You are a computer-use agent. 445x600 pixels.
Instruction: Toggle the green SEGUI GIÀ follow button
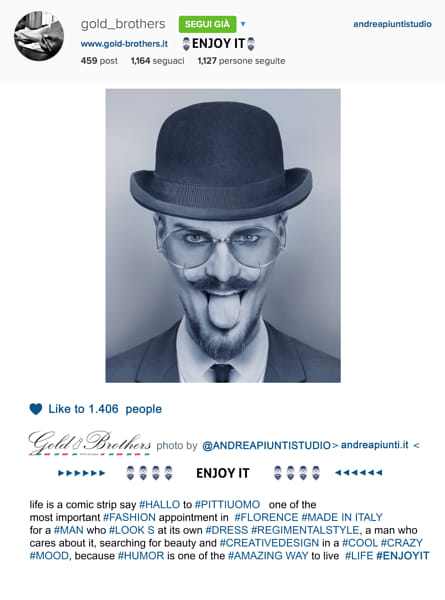[207, 24]
